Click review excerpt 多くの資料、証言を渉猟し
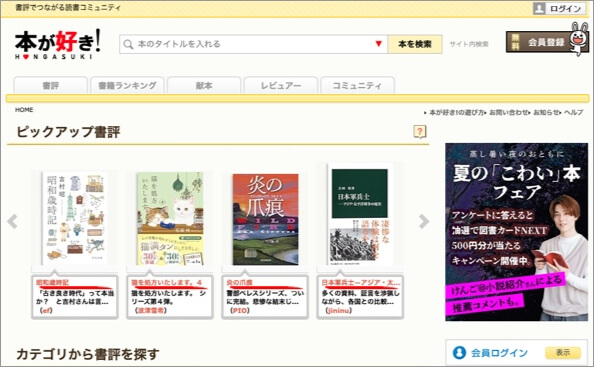 pyautogui.click(x=360, y=297)
